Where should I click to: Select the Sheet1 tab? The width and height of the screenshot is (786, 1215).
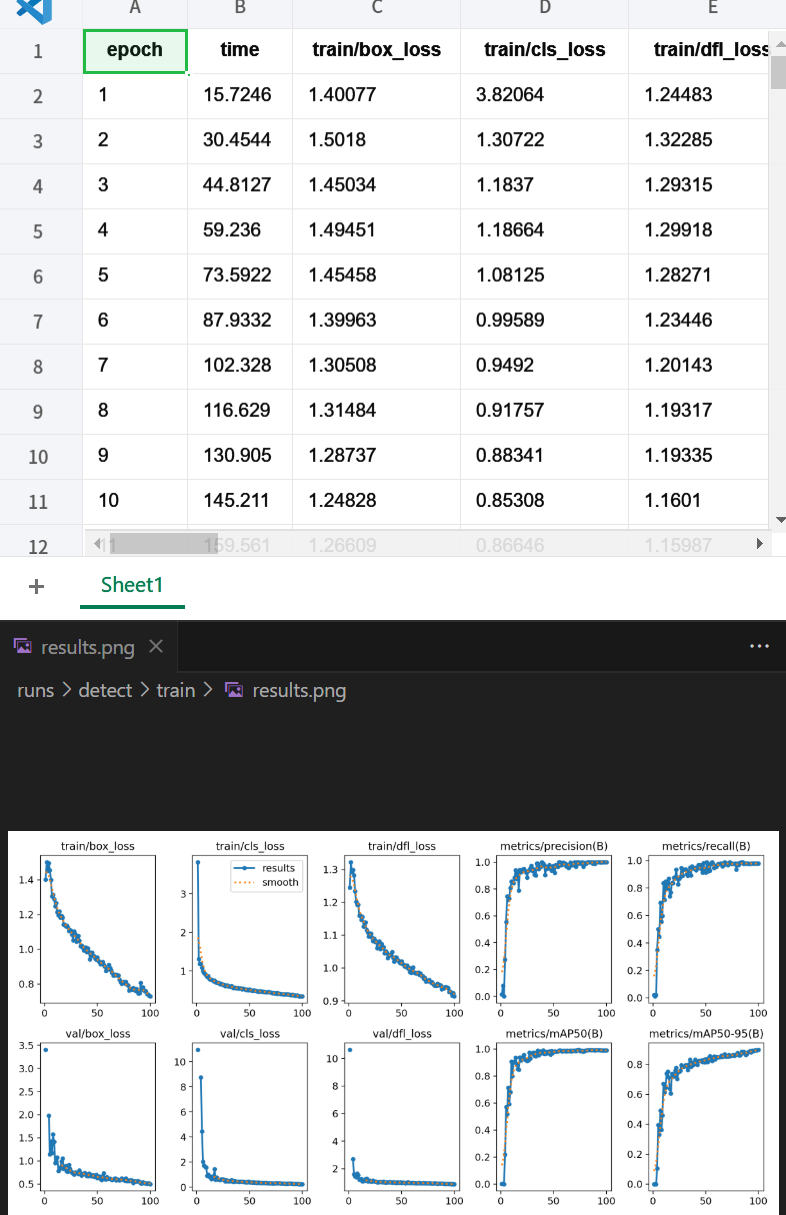click(x=132, y=585)
